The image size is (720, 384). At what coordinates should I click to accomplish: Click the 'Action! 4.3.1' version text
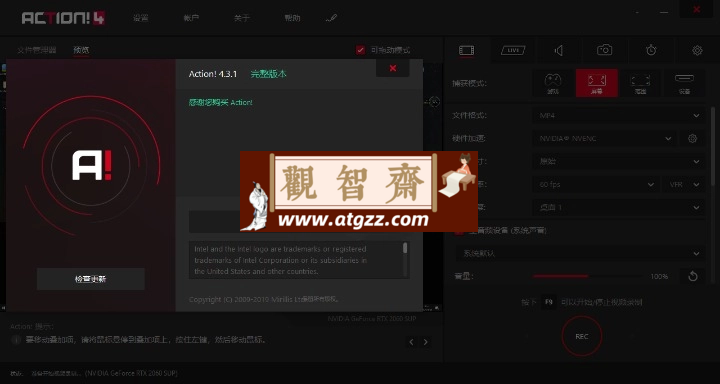(213, 74)
